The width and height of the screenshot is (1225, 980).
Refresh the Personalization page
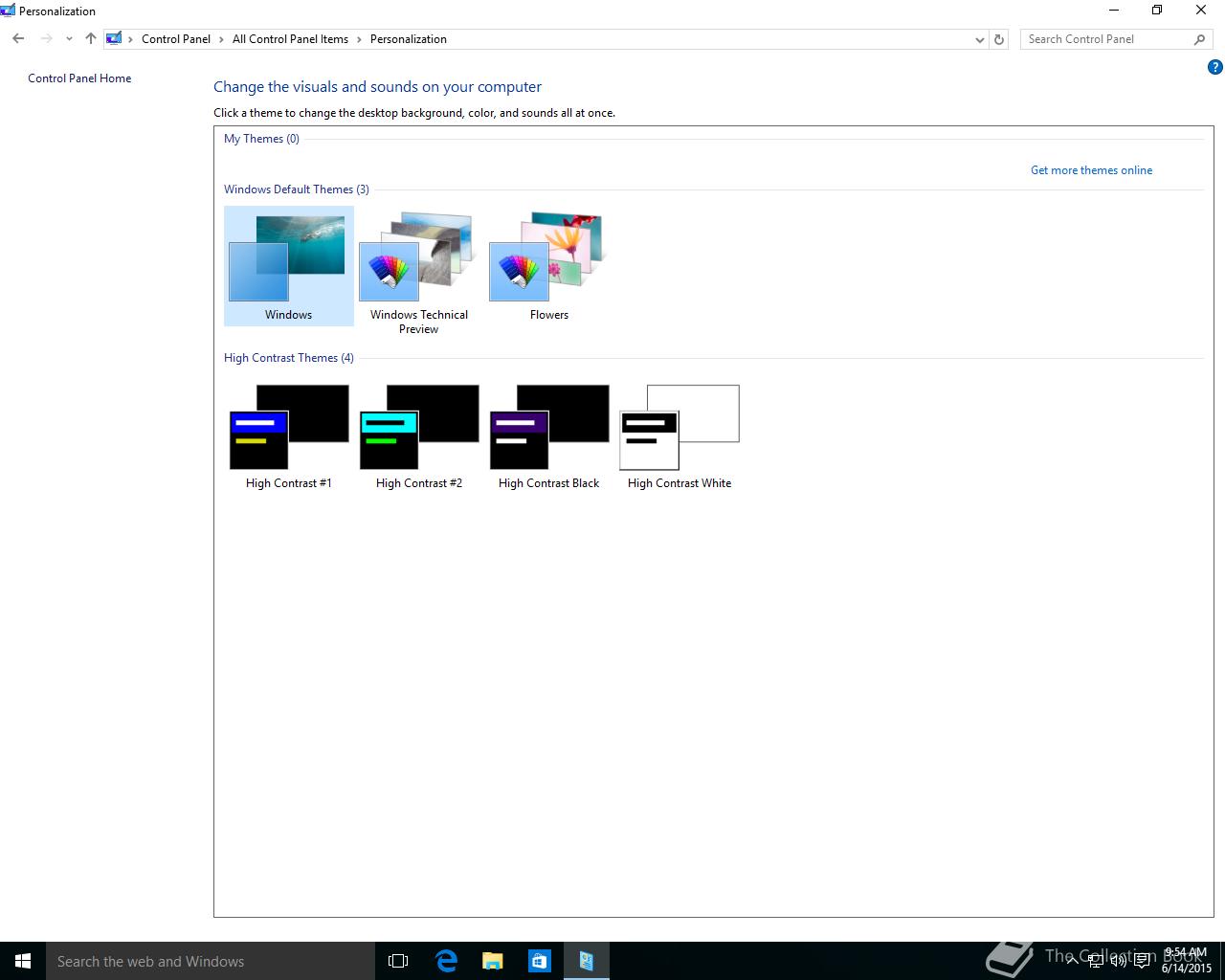pos(999,39)
